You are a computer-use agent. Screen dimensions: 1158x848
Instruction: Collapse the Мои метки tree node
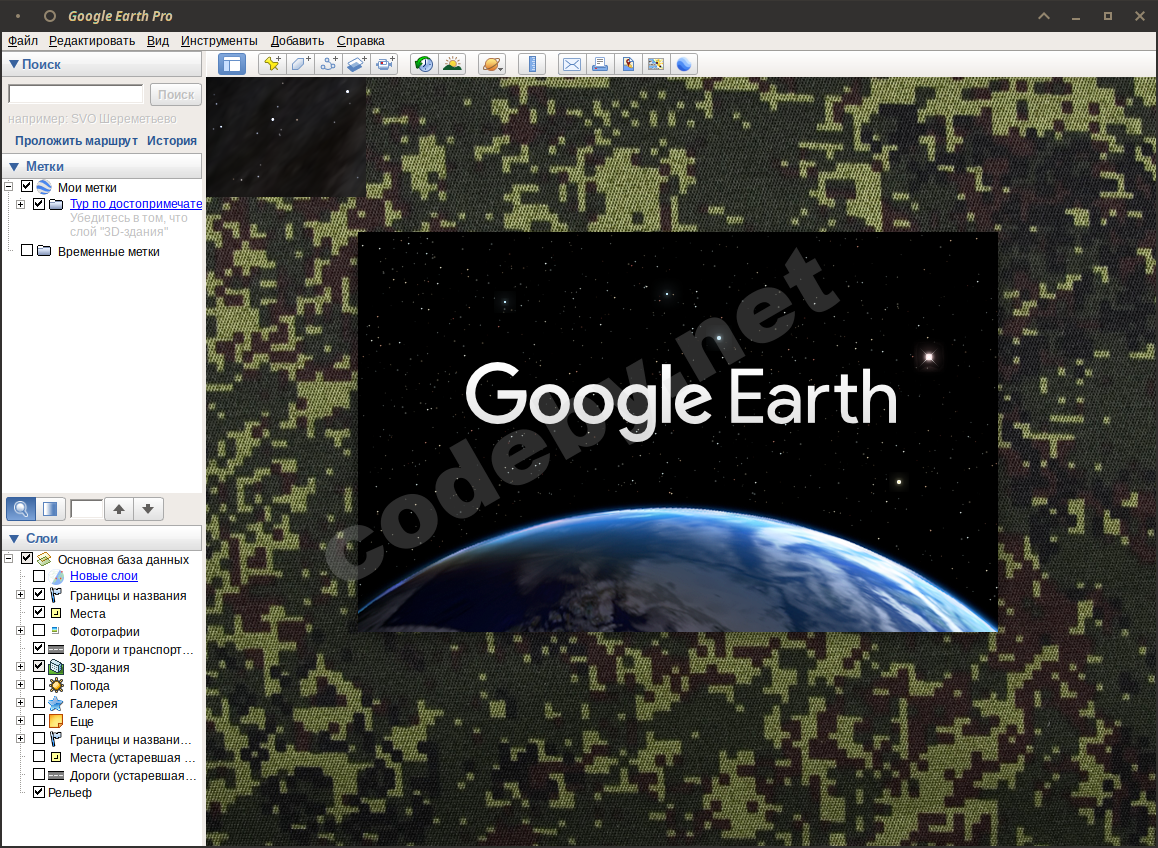(9, 186)
